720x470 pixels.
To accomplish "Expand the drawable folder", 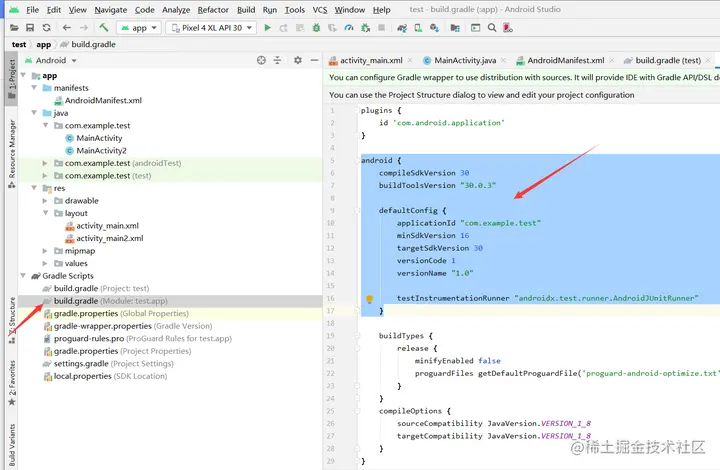I will click(45, 200).
